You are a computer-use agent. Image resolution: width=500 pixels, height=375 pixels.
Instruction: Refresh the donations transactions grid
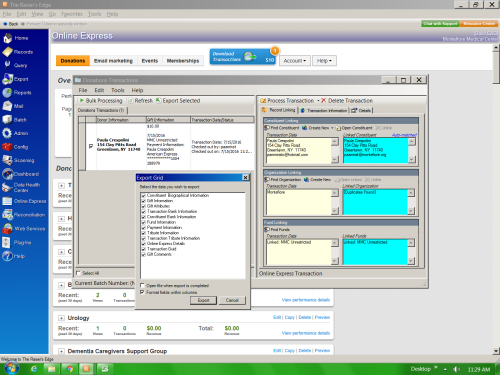(141, 101)
